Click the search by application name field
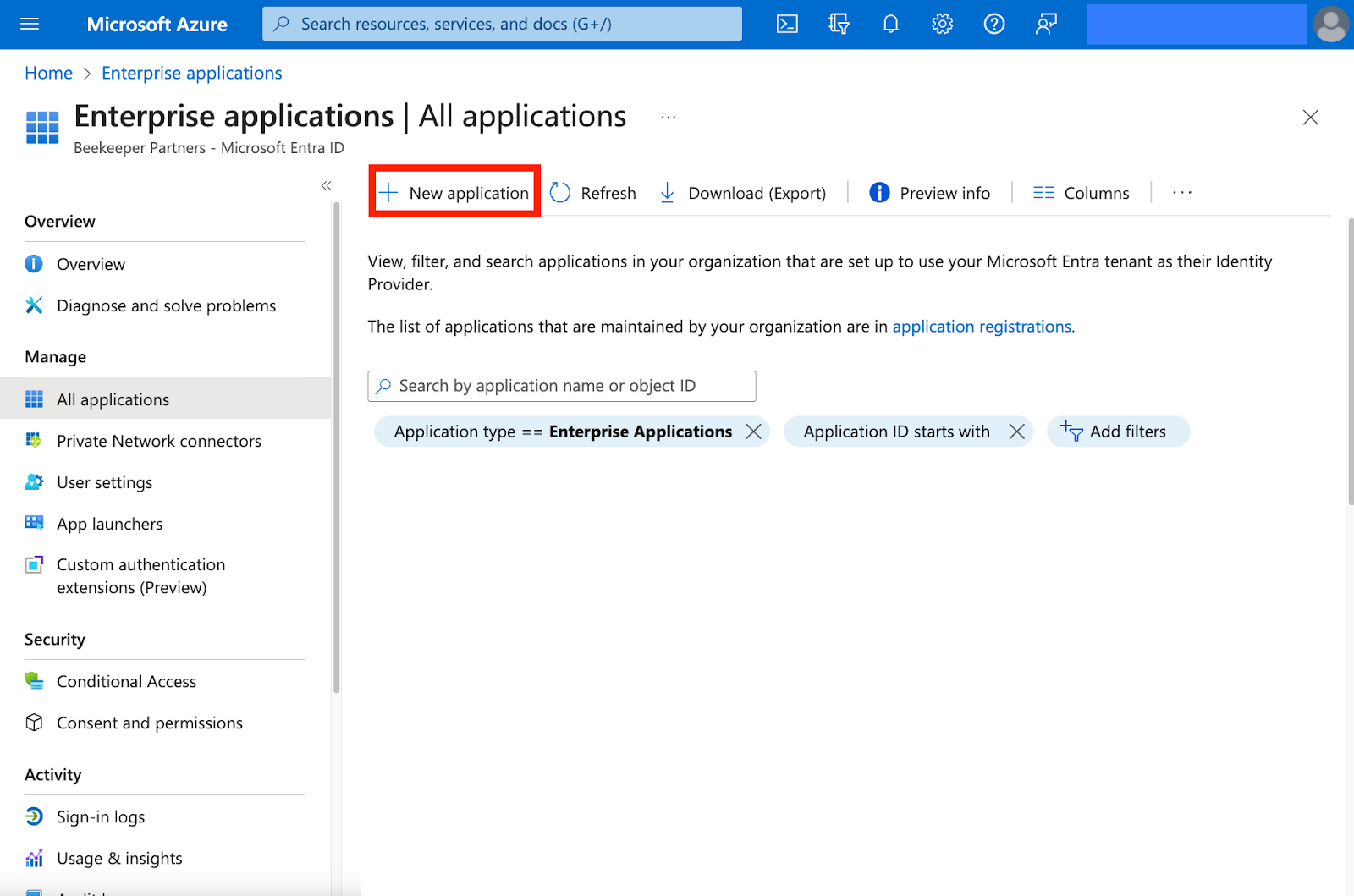Image resolution: width=1354 pixels, height=896 pixels. coord(562,386)
